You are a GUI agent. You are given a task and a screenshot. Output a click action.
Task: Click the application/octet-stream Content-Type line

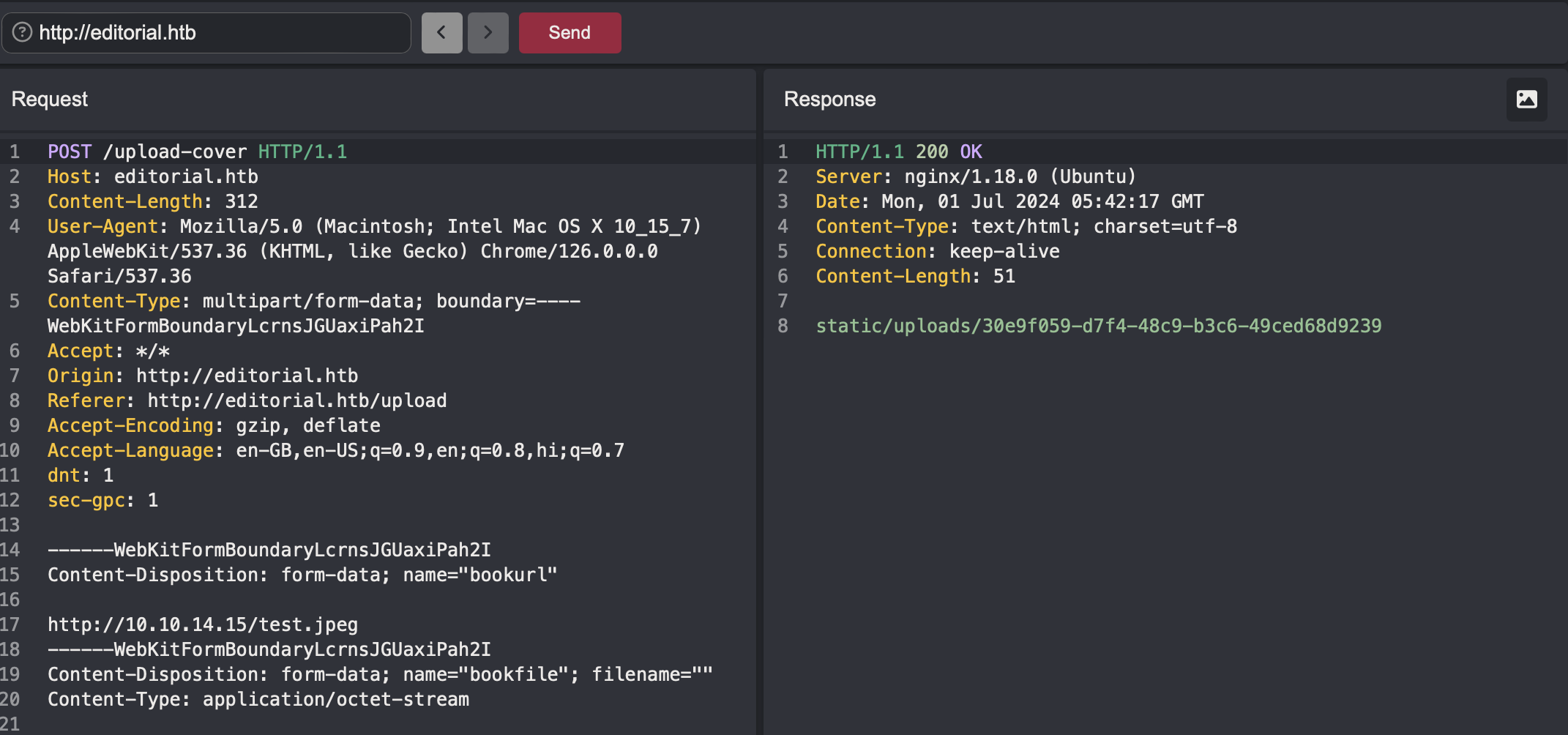(x=258, y=700)
